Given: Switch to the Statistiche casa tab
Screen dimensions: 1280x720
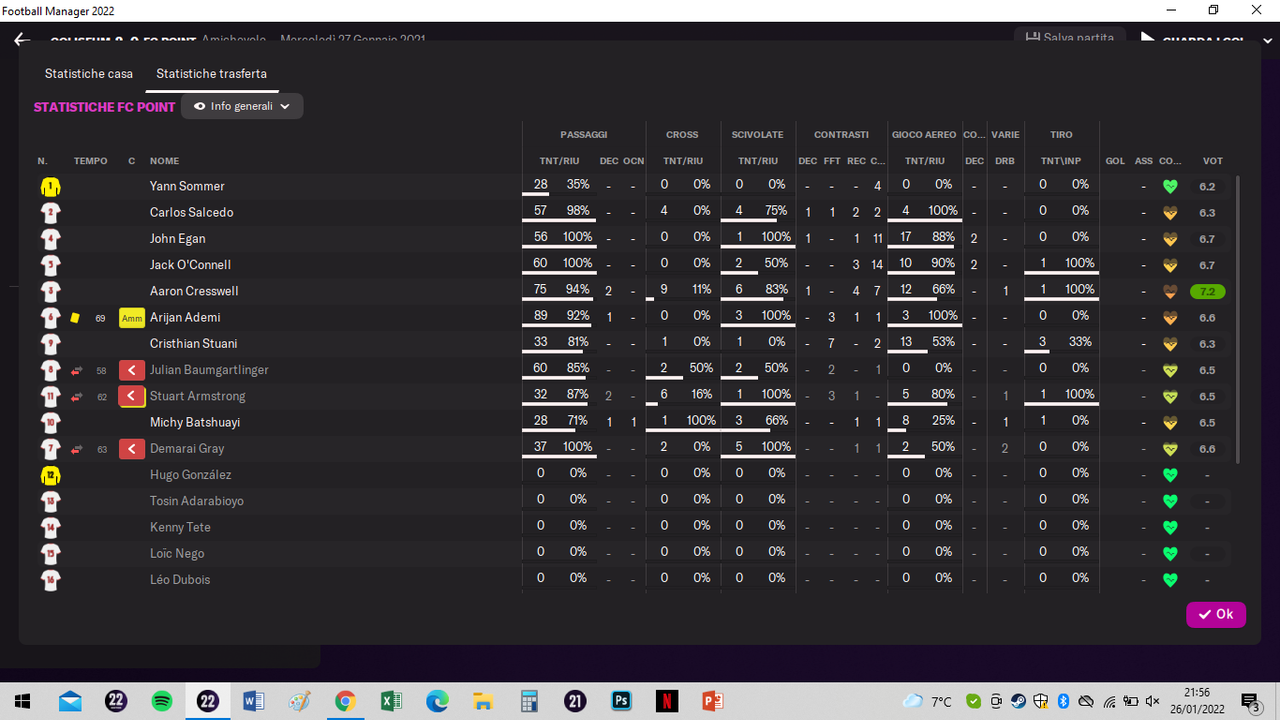Looking at the screenshot, I should tap(89, 74).
